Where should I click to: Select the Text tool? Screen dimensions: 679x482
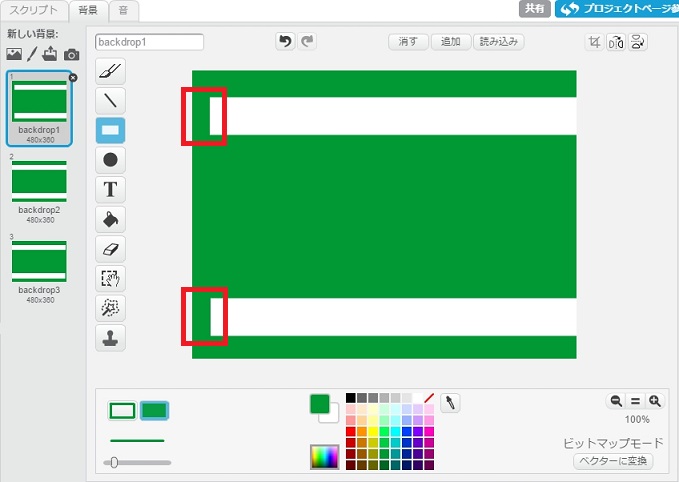click(x=110, y=189)
